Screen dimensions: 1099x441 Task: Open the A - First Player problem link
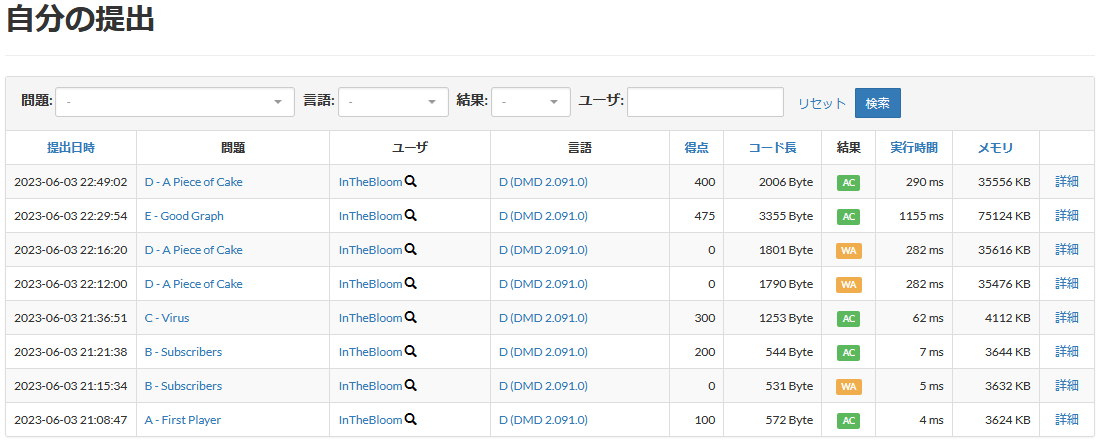[x=183, y=420]
